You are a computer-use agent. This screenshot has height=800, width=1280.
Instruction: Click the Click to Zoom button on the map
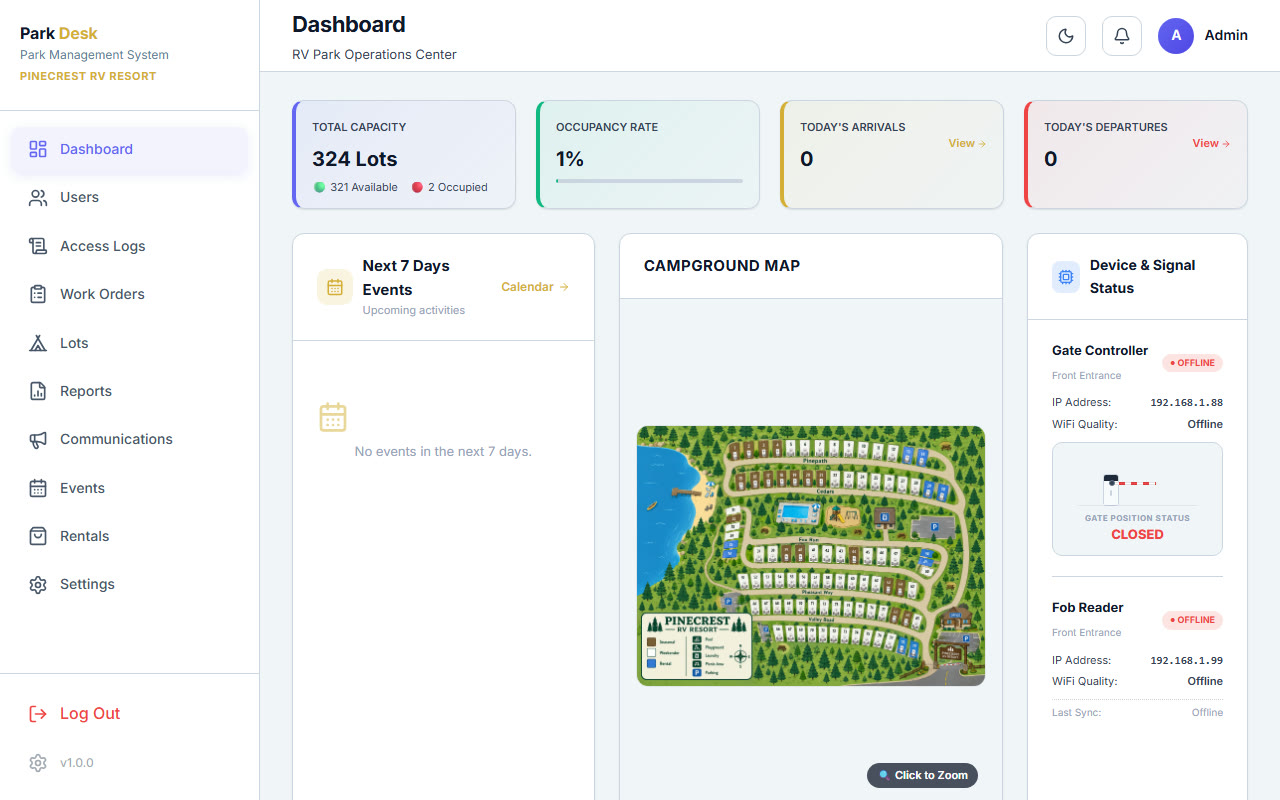pos(922,775)
